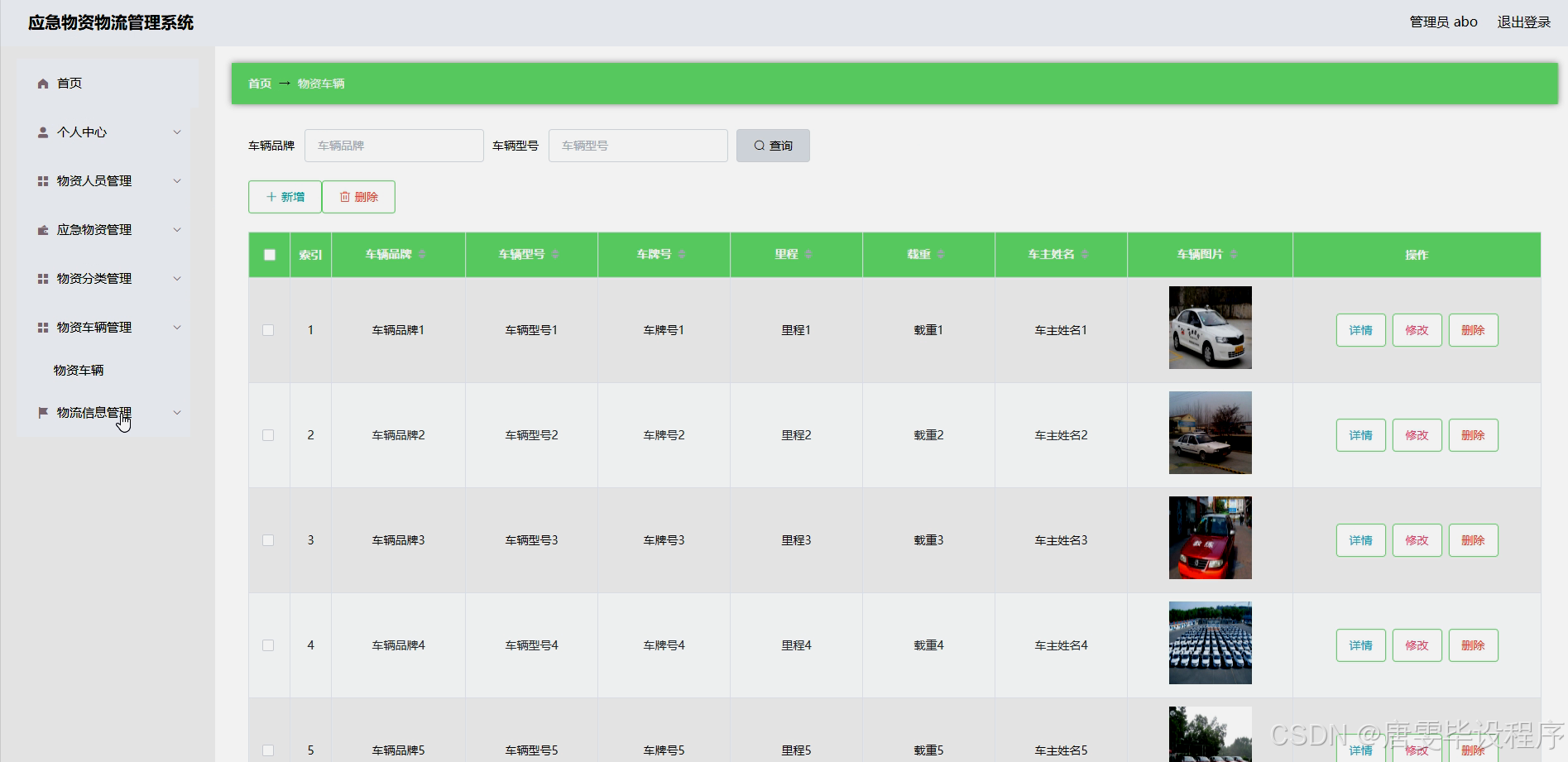This screenshot has height=762, width=1568.
Task: Click 删除 for row 车辆品牌1
Action: pyautogui.click(x=1473, y=330)
